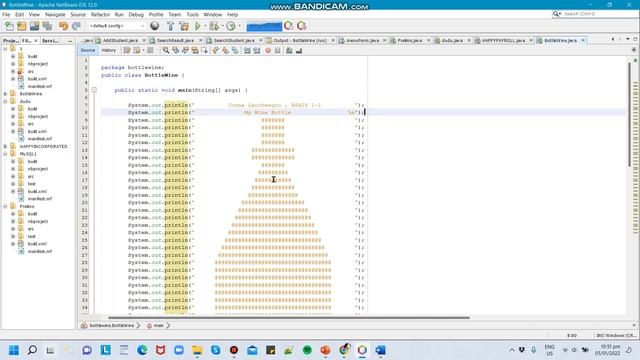Click the New Project toolbar icon
Screen dimensions: 640x360
coord(22,26)
